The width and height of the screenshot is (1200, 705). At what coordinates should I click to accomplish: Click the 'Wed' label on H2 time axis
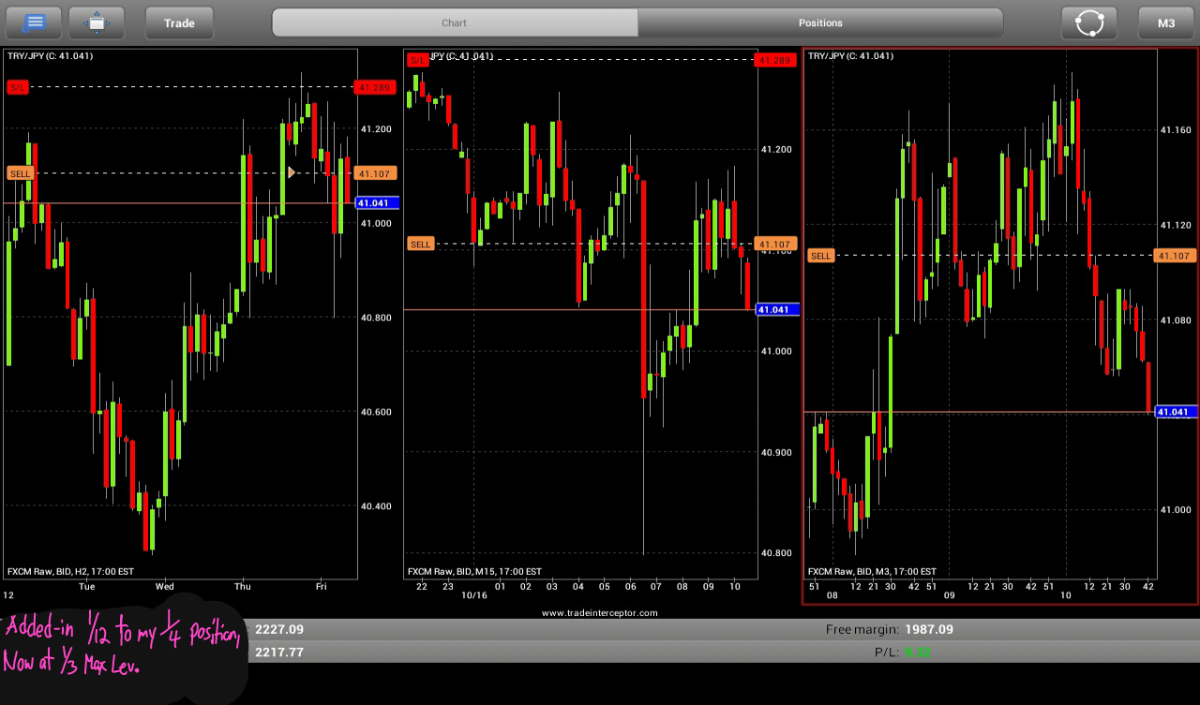165,586
